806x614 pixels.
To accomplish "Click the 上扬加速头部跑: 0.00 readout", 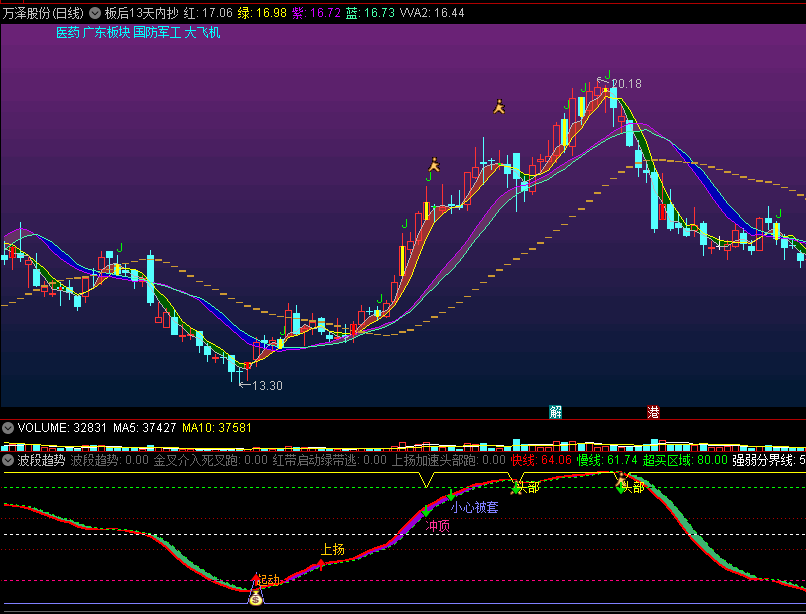I will (x=449, y=460).
